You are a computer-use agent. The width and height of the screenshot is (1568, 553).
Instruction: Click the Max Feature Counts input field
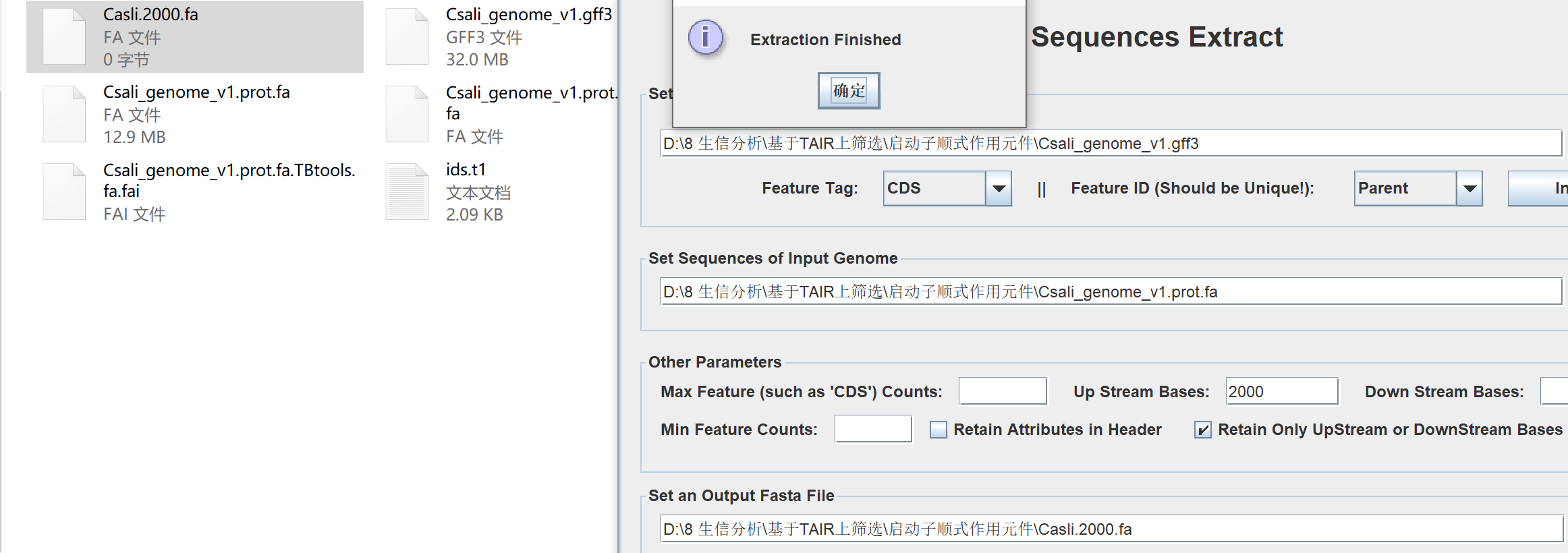[1003, 391]
